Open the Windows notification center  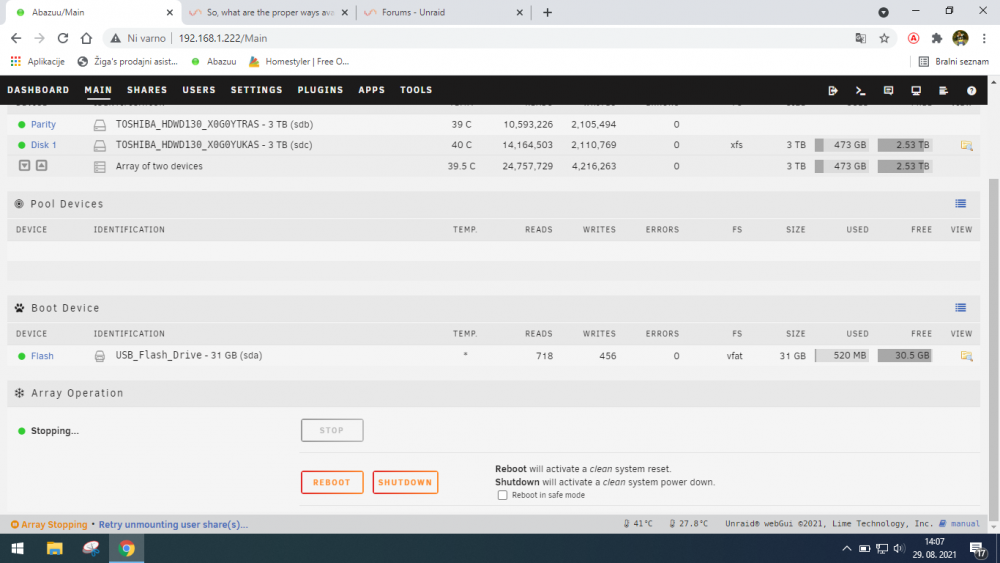pos(978,548)
